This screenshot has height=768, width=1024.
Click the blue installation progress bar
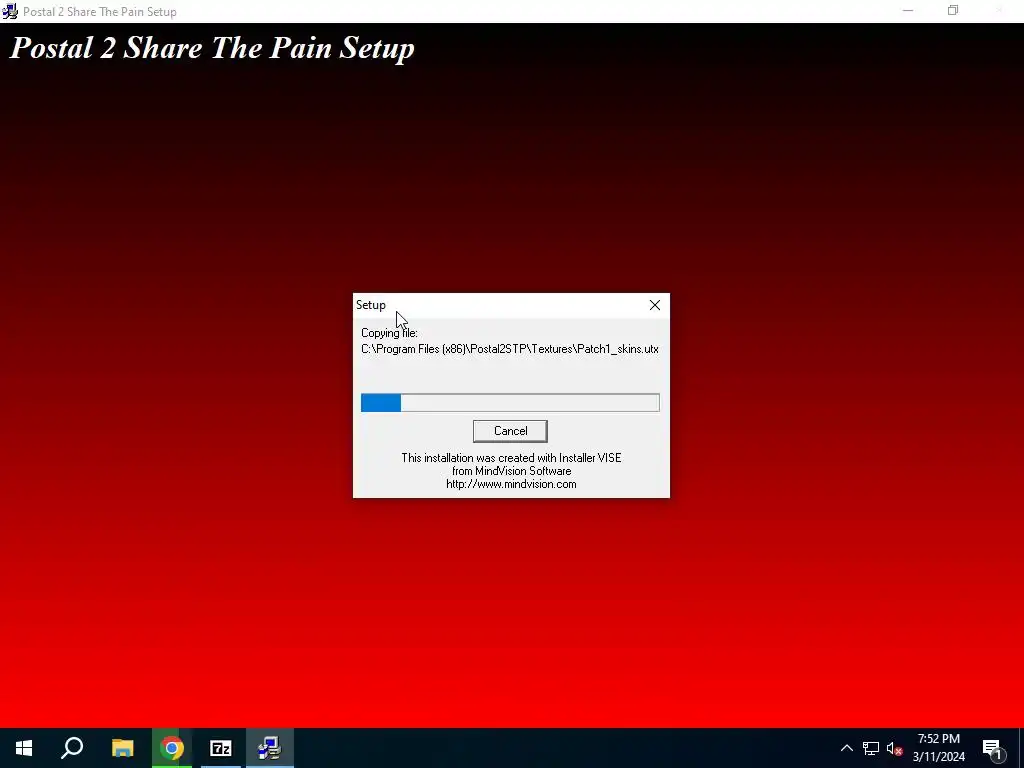coord(510,403)
